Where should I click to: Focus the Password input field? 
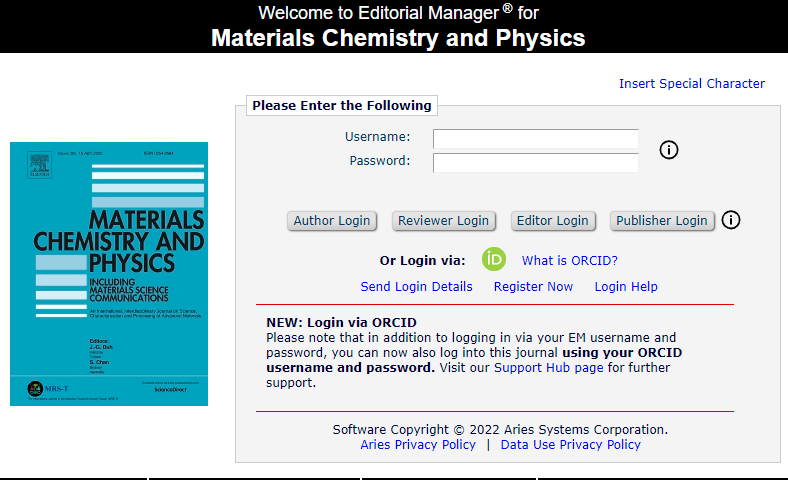535,162
